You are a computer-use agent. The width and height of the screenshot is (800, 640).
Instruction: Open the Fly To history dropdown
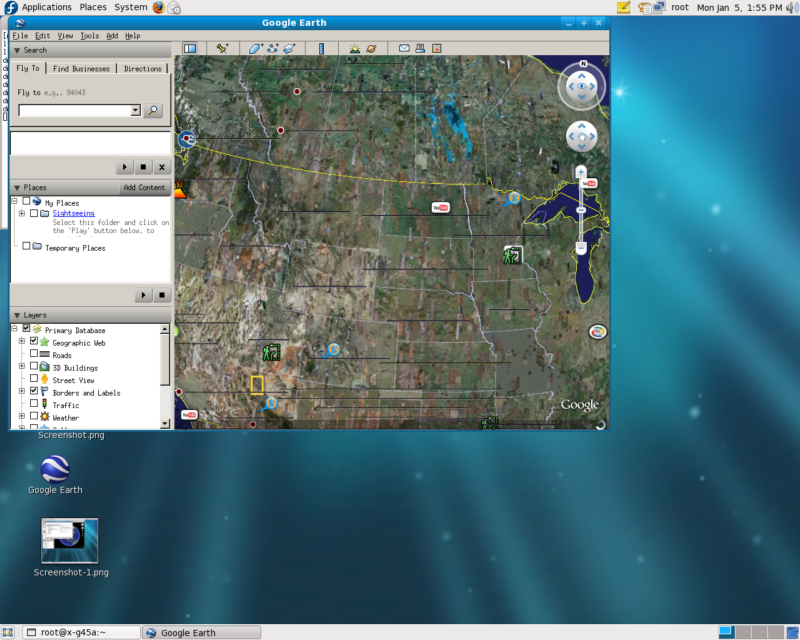[x=136, y=111]
